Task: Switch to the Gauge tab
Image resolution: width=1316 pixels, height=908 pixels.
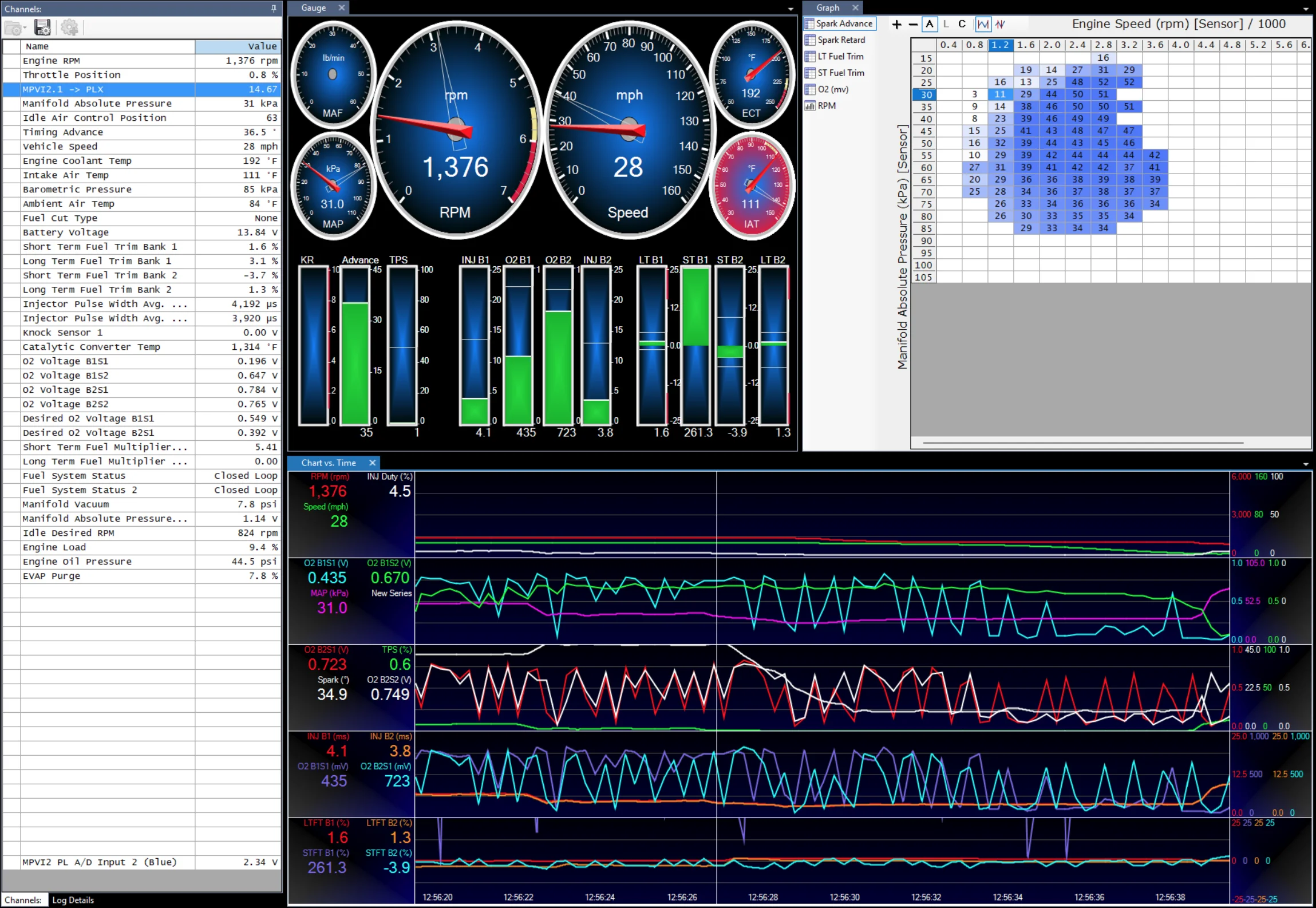Action: [314, 7]
